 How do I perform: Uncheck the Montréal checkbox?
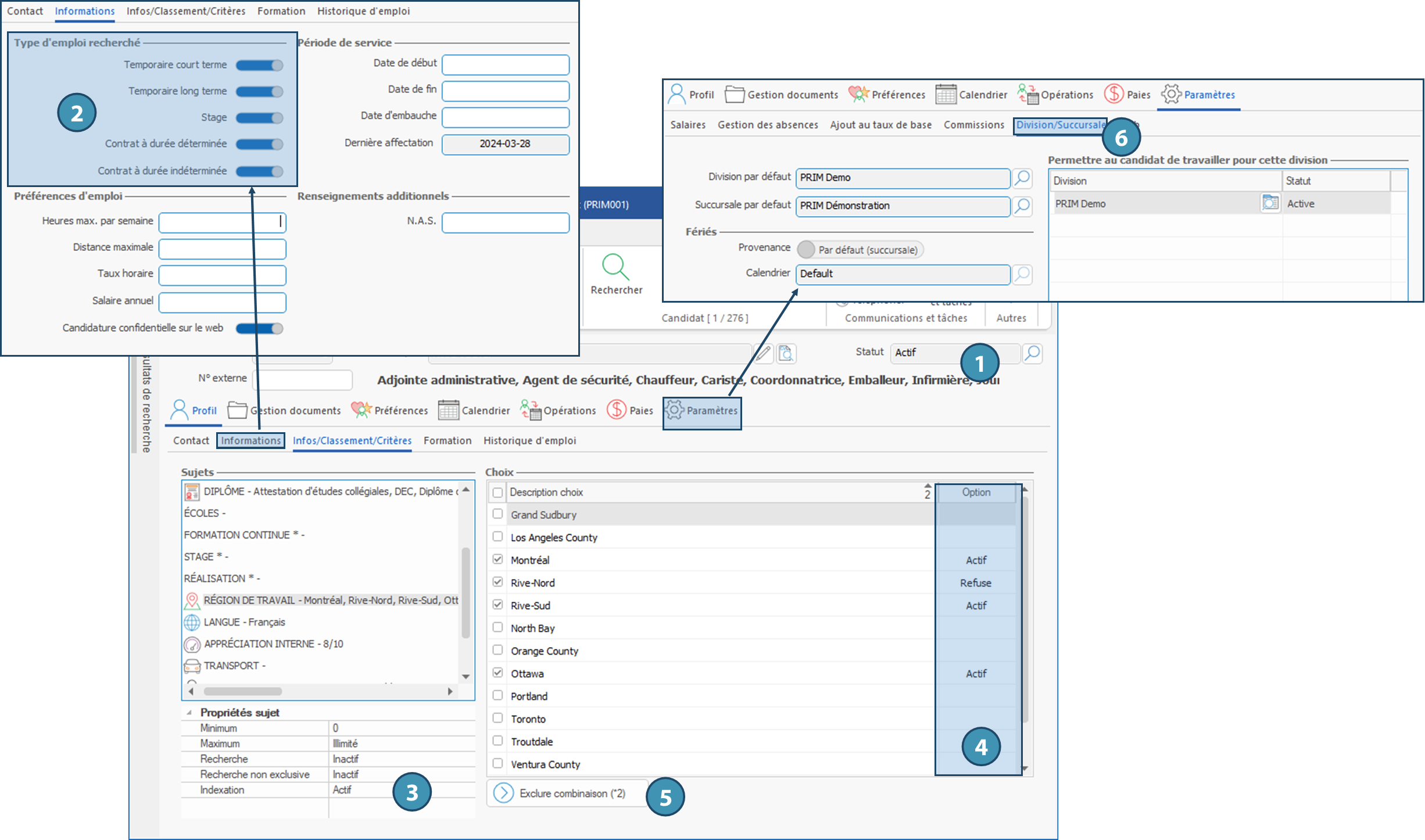click(497, 559)
